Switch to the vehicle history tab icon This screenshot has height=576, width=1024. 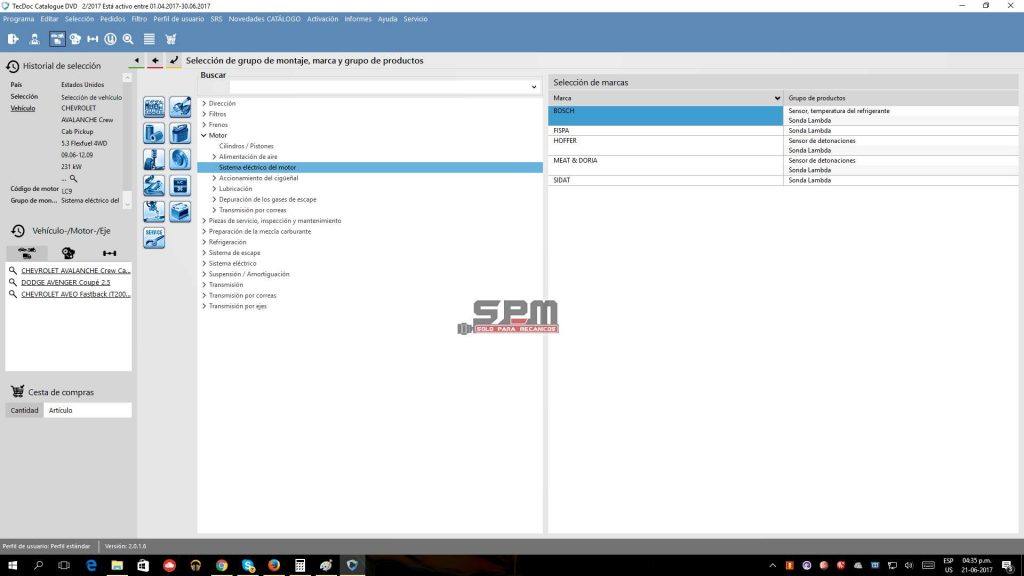[x=27, y=253]
